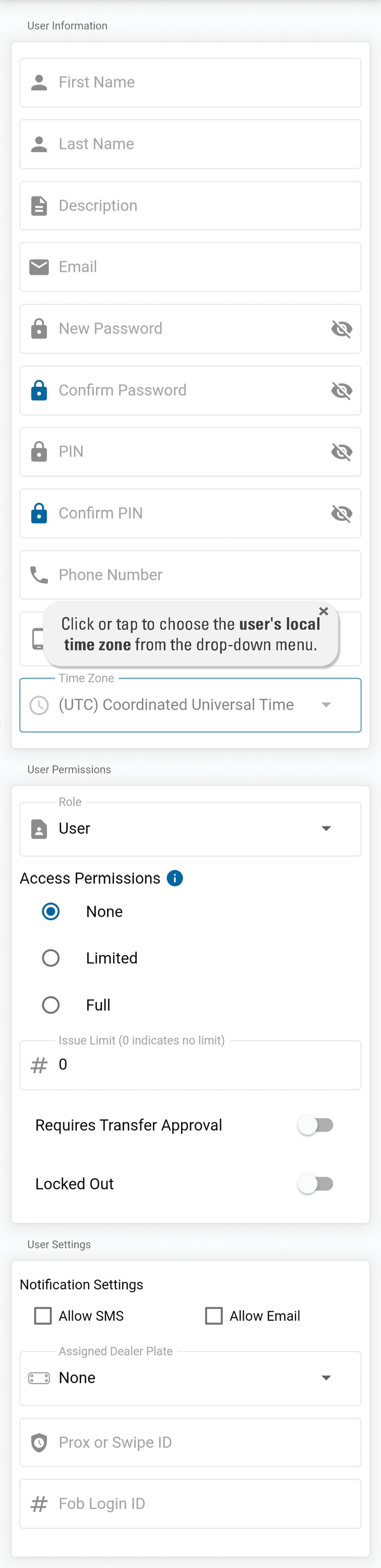The width and height of the screenshot is (381, 1568).
Task: Click the Access Permissions info icon
Action: [175, 878]
